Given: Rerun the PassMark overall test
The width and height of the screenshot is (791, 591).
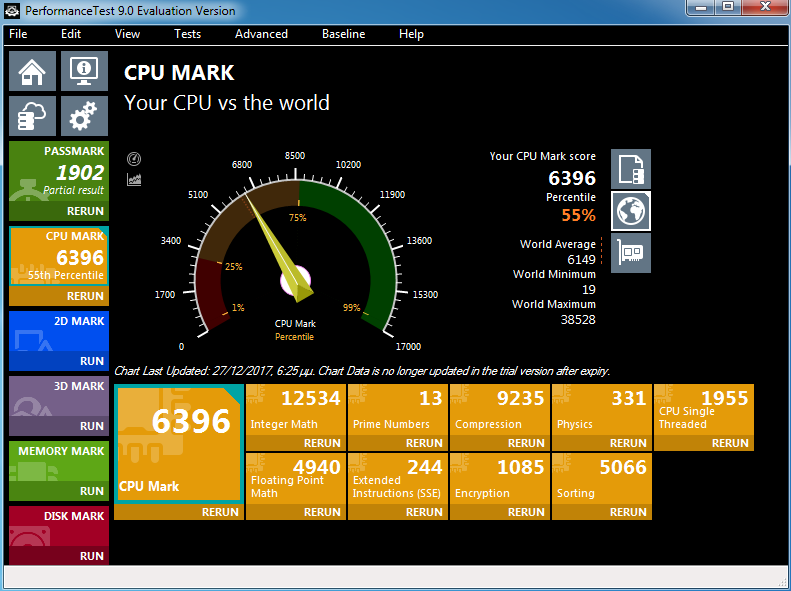Looking at the screenshot, I should [59, 211].
